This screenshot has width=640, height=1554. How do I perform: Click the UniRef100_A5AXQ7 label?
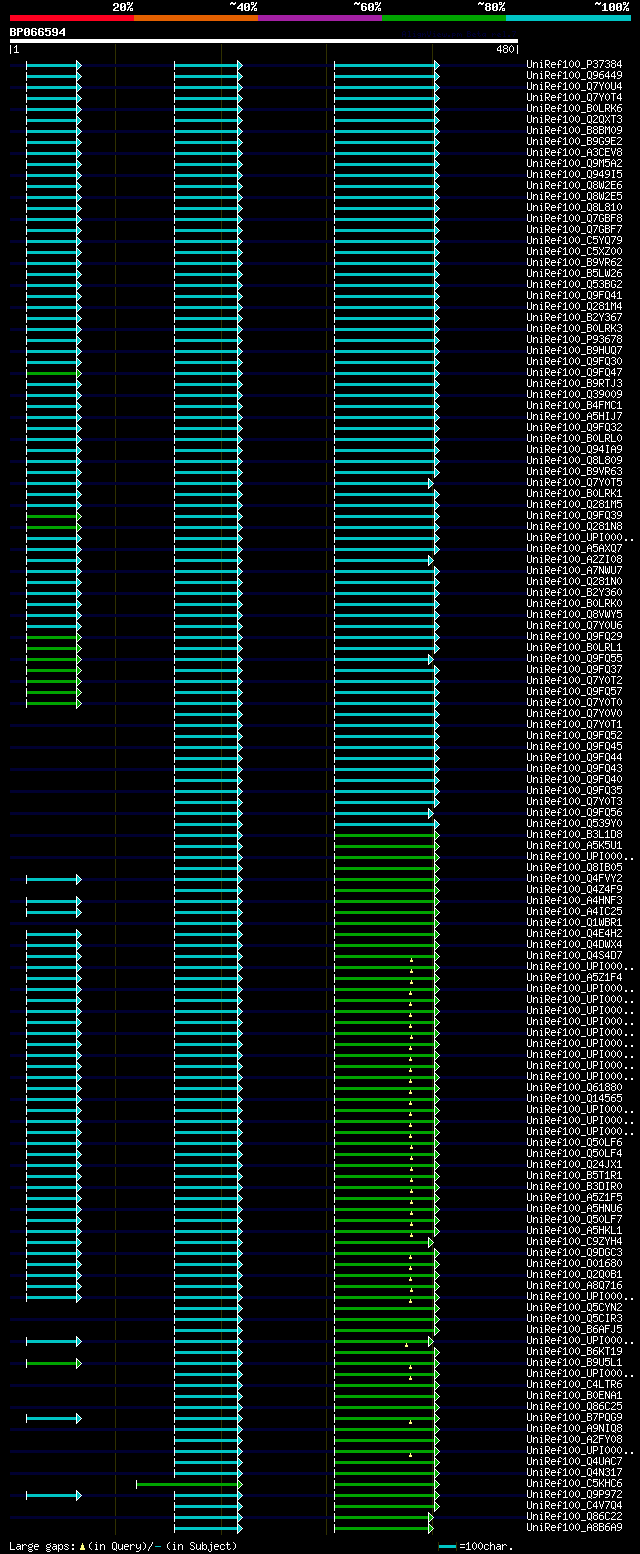(x=574, y=548)
